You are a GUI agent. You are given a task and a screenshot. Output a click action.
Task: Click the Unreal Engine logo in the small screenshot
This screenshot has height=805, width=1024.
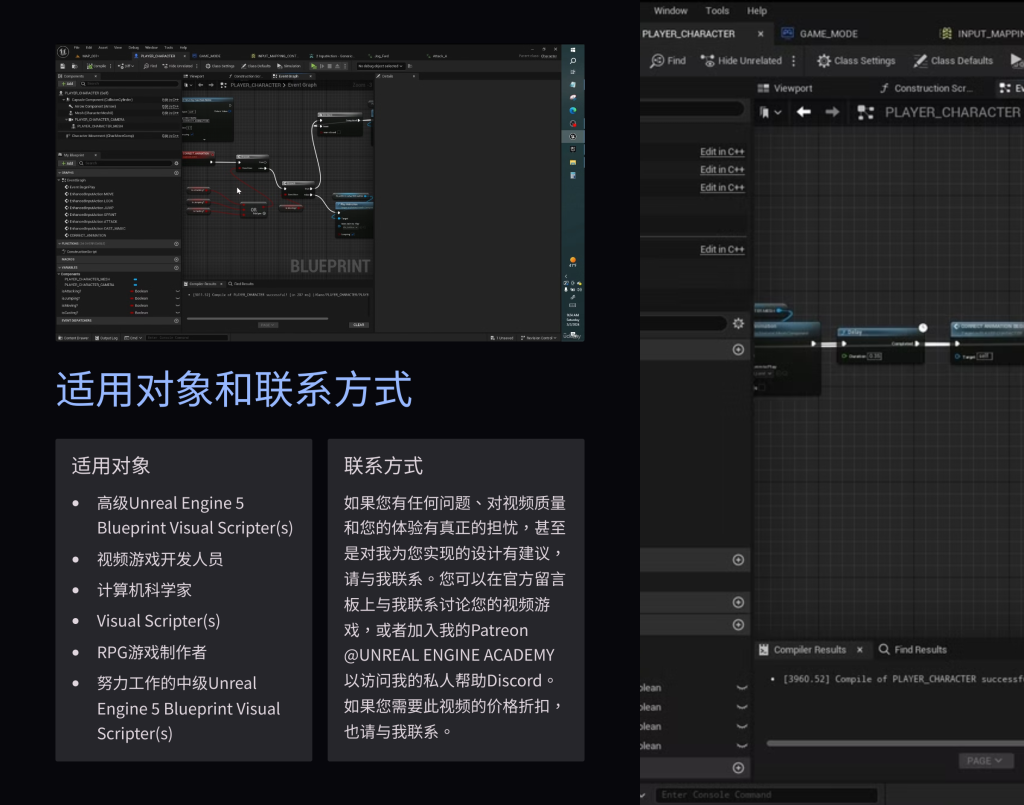click(x=63, y=51)
